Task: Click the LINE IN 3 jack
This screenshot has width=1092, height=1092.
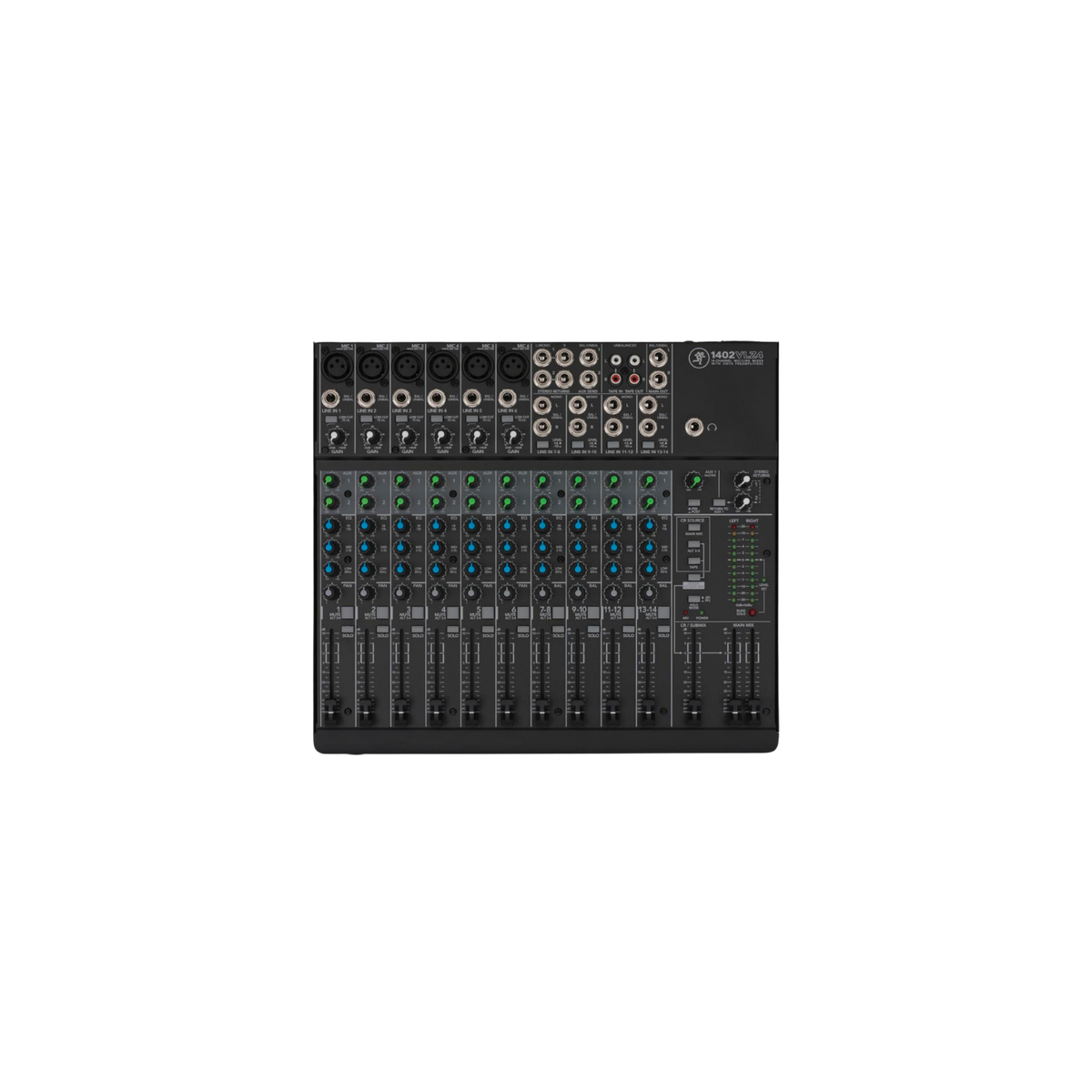Action: 401,399
